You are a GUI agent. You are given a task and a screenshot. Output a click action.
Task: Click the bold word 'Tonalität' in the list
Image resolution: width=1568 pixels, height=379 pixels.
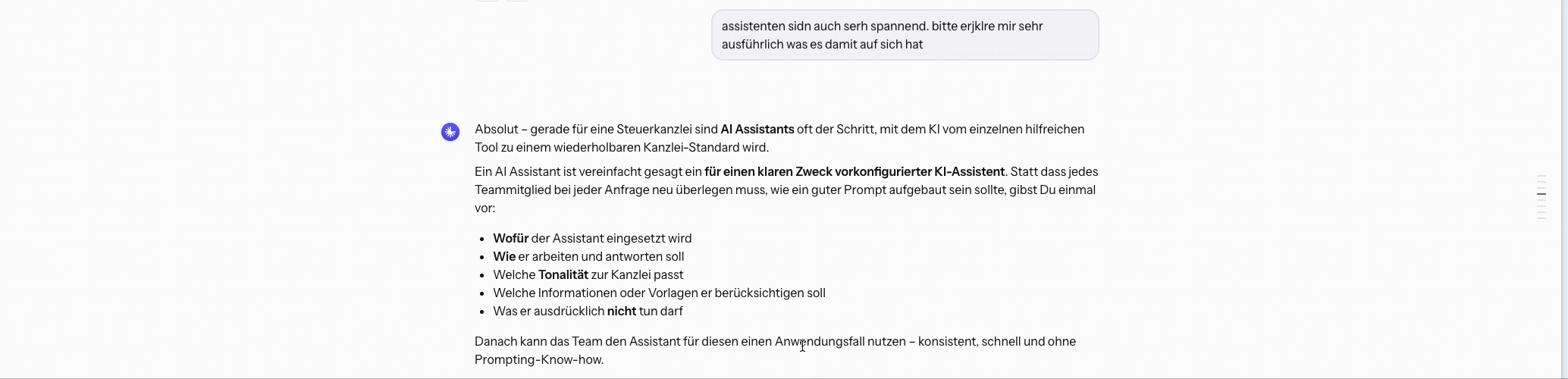(563, 274)
